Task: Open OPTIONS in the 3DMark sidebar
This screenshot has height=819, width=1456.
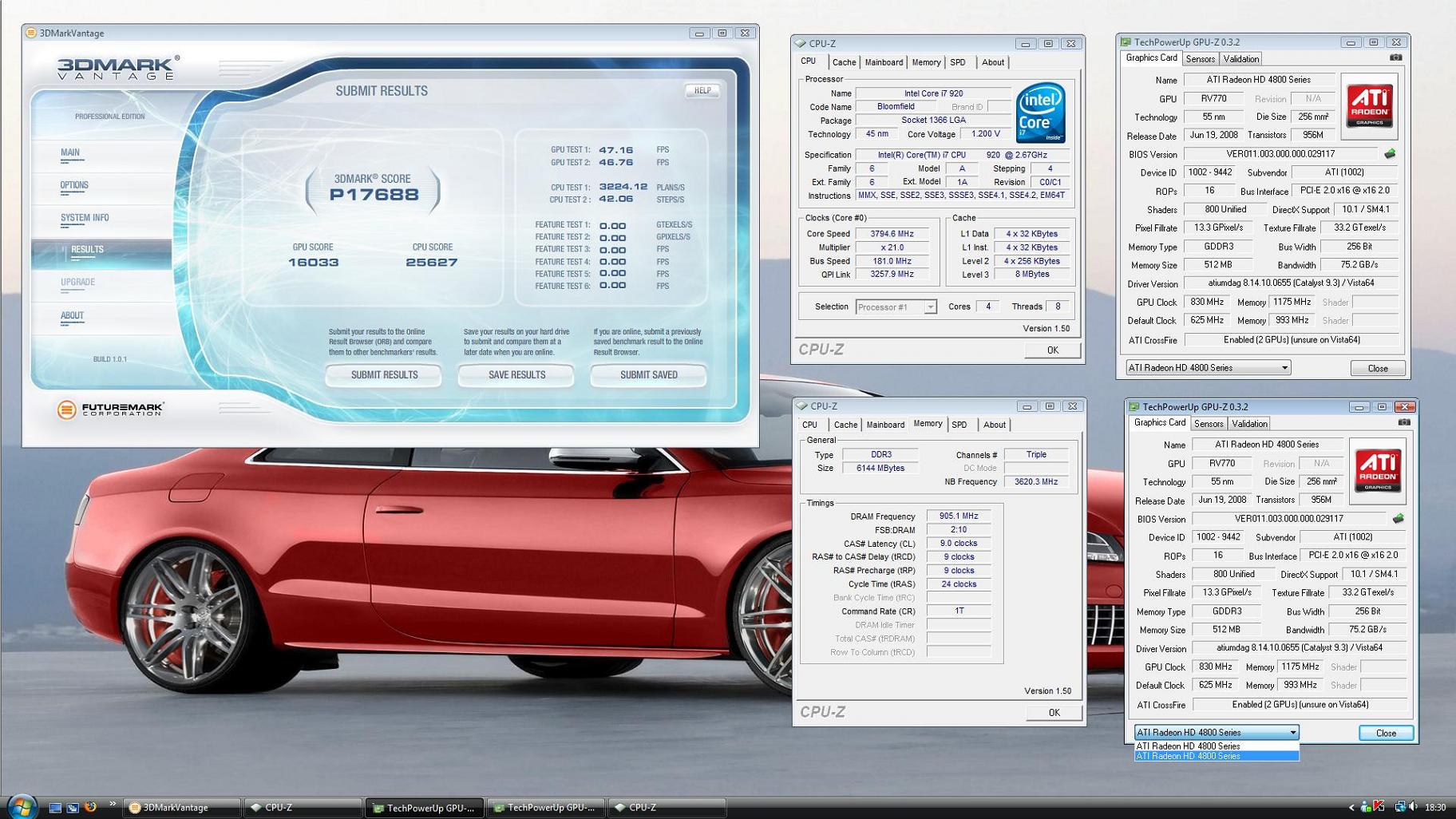Action: 74,185
